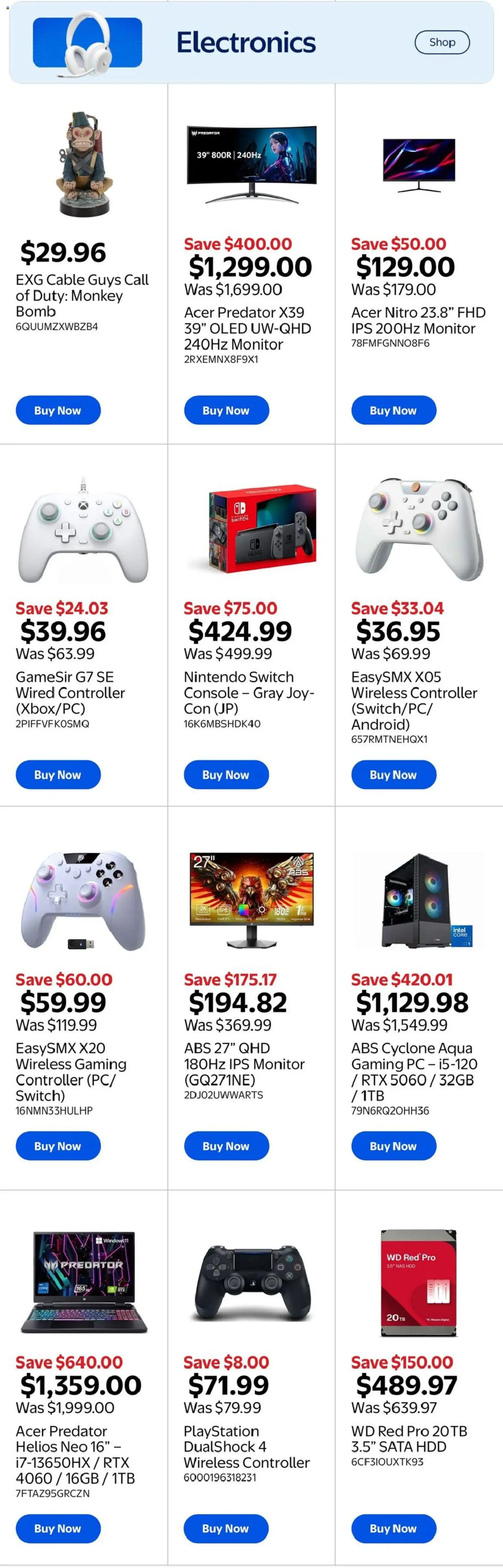Click Buy Now under the EasySMX X20 controller
Viewport: 503px width, 1568px height.
click(x=58, y=1146)
